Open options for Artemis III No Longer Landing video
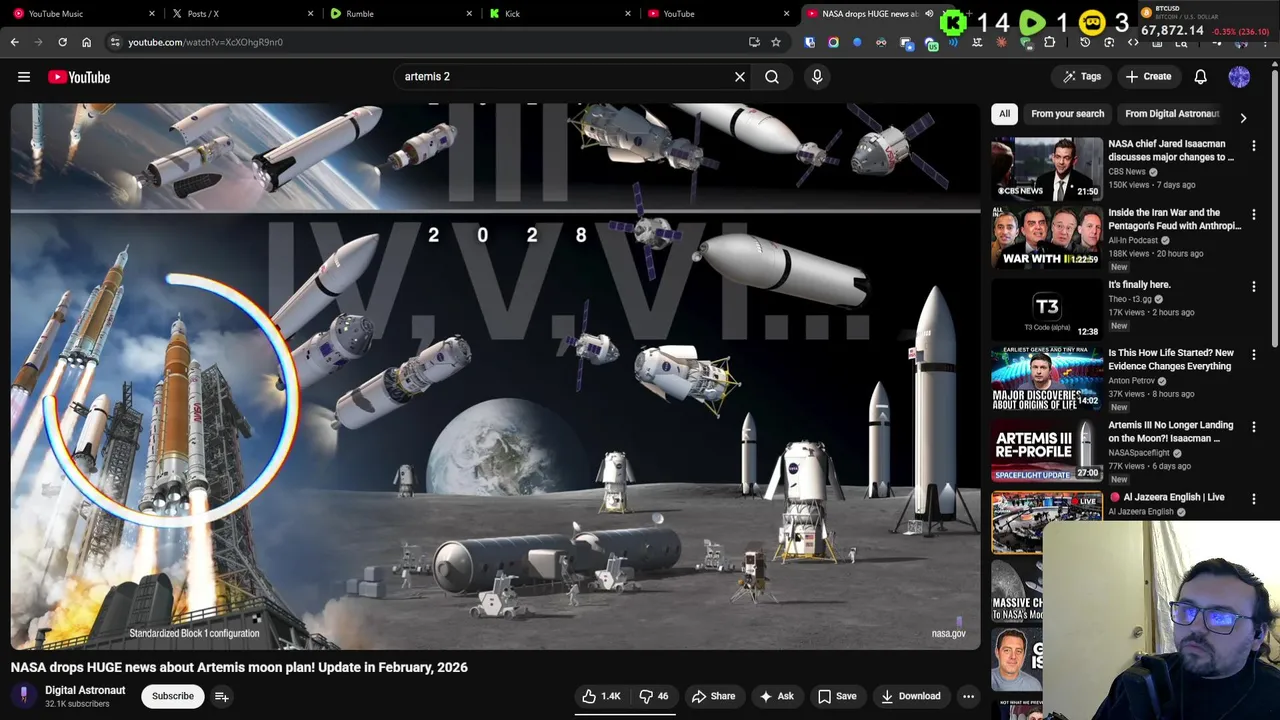This screenshot has width=1280, height=720. pyautogui.click(x=1254, y=427)
